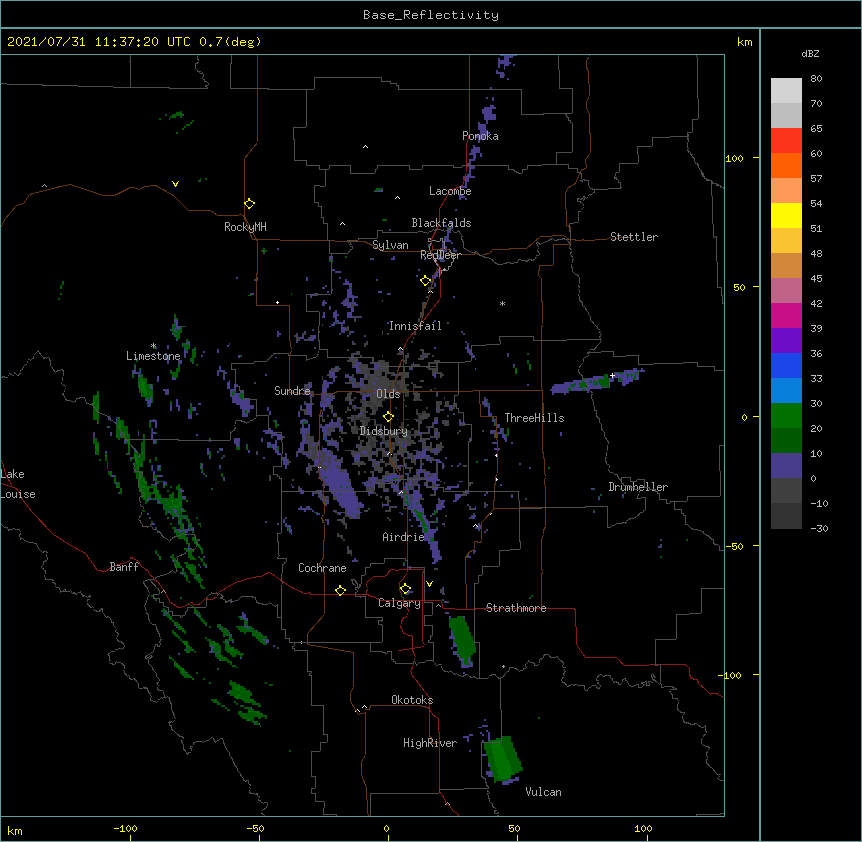The height and width of the screenshot is (842, 862).
Task: Click the yellow V marker east of Calgary
Action: [429, 584]
